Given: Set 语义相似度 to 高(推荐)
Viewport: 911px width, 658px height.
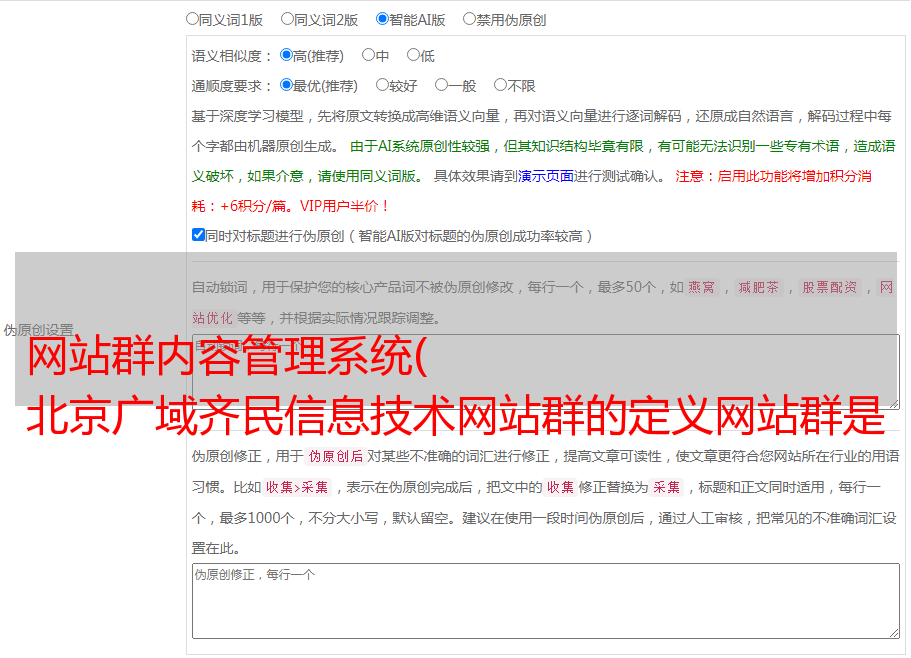Looking at the screenshot, I should point(286,55).
